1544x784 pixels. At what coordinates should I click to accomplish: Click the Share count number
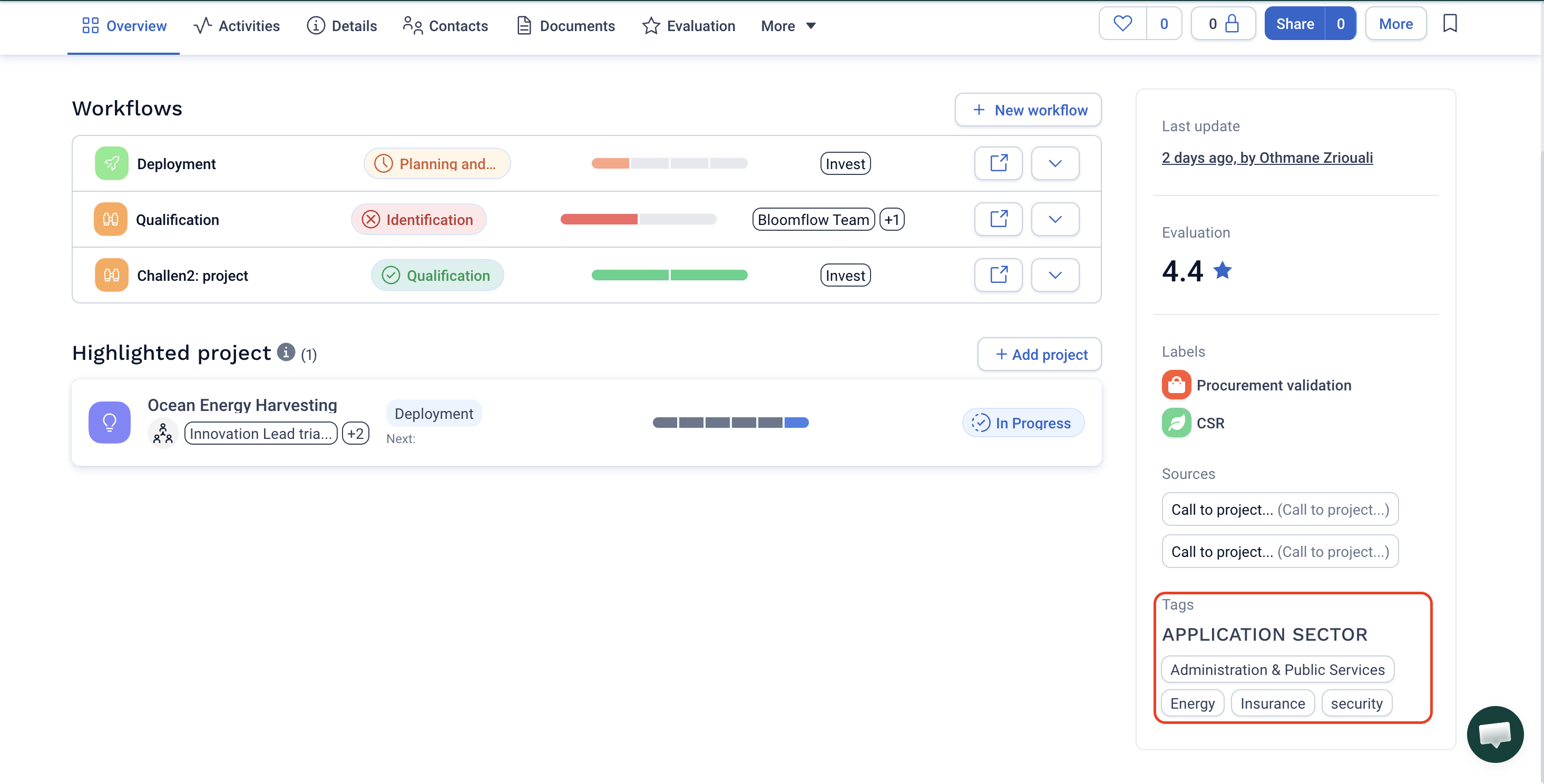click(x=1340, y=24)
